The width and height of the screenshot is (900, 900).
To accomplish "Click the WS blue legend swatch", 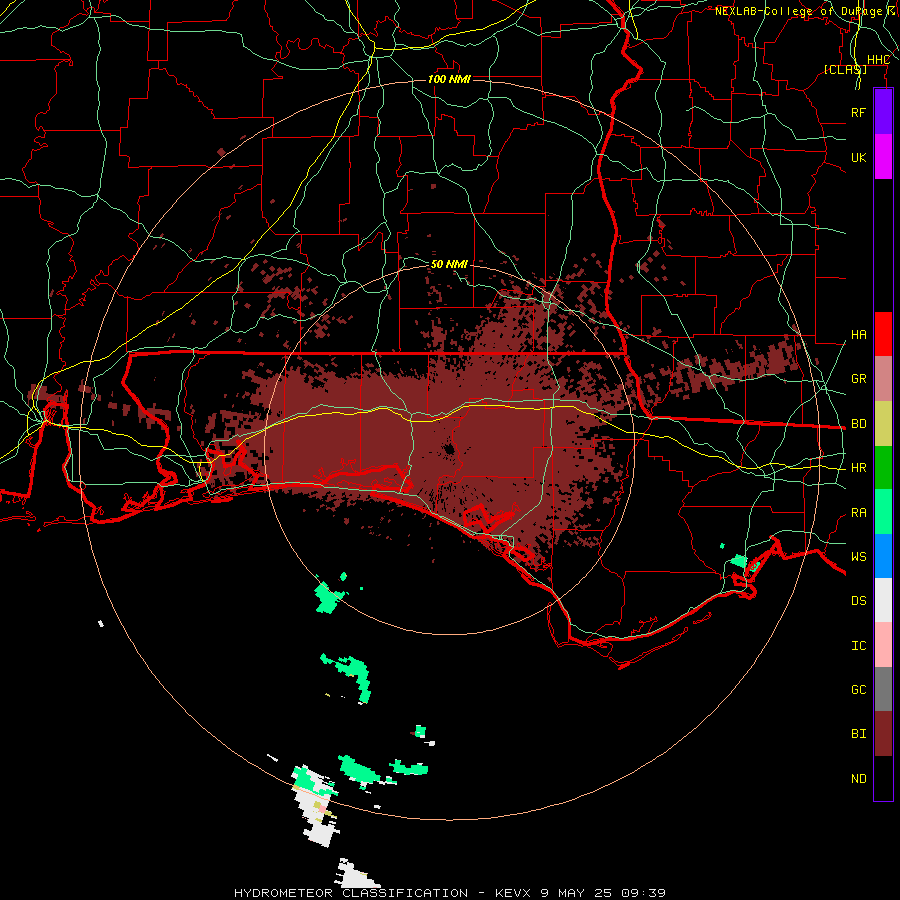I will (883, 556).
